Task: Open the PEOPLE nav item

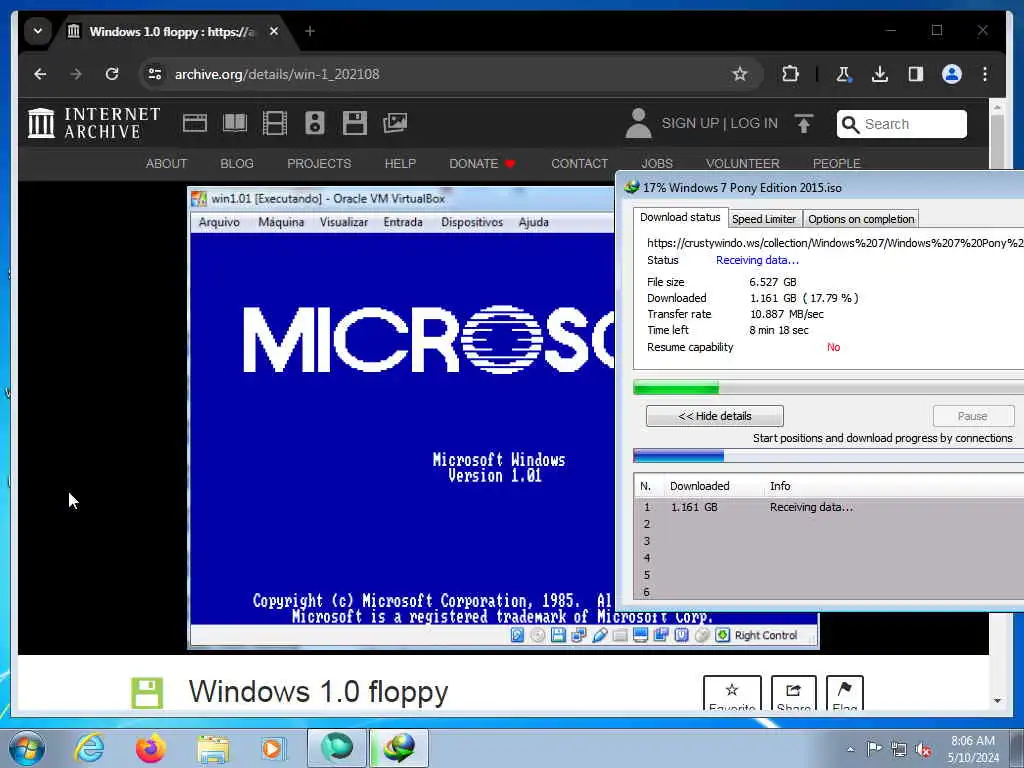Action: pyautogui.click(x=837, y=163)
